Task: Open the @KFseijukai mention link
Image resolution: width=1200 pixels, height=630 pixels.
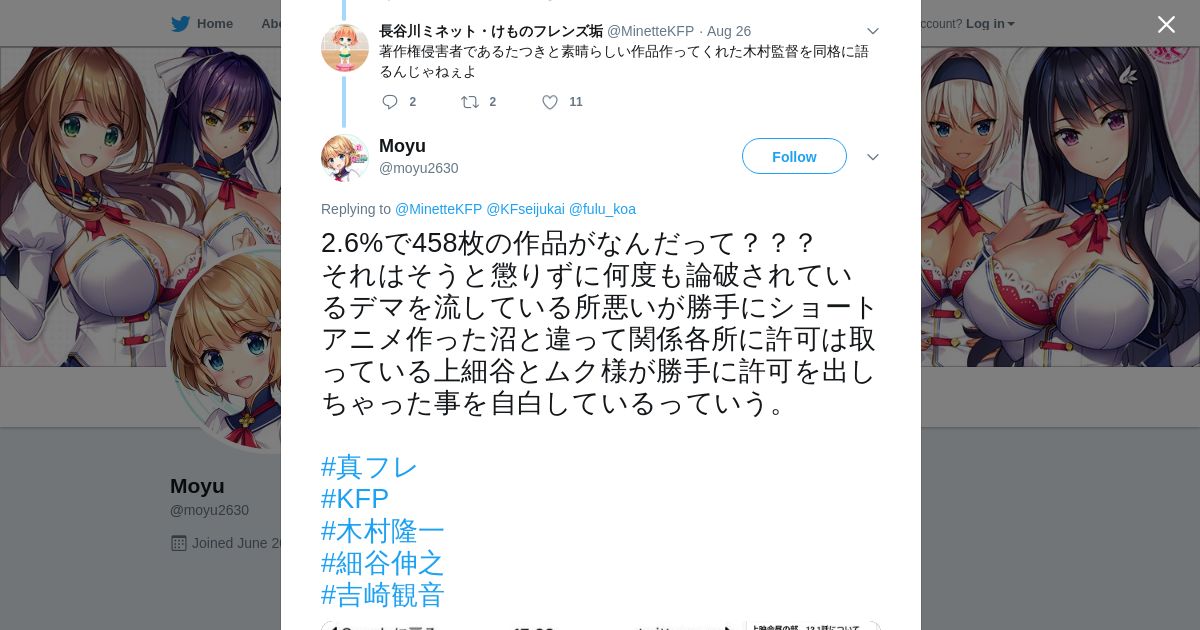Action: click(525, 209)
